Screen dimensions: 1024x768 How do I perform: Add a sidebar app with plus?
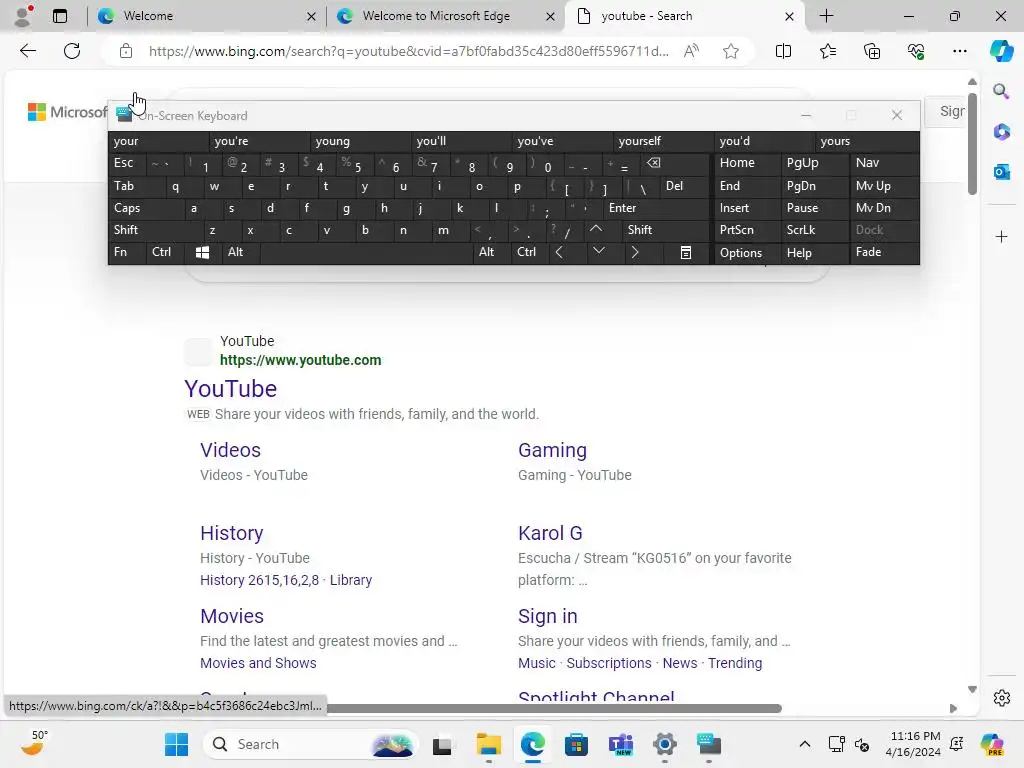point(1001,236)
